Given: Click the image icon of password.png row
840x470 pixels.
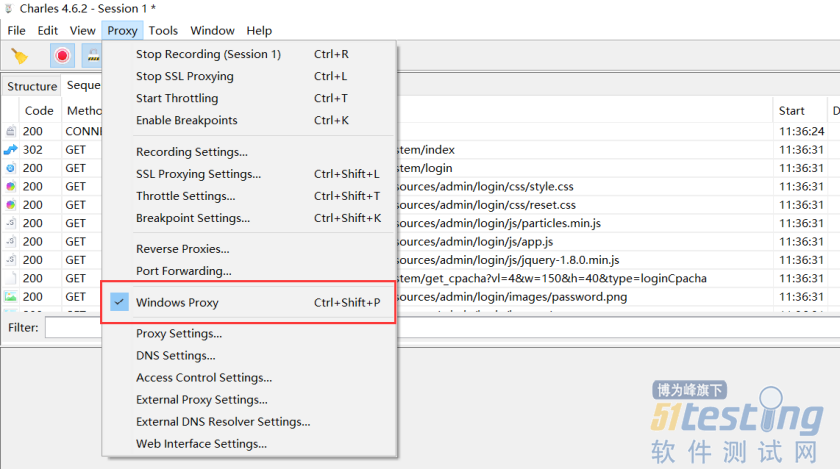Looking at the screenshot, I should point(11,296).
